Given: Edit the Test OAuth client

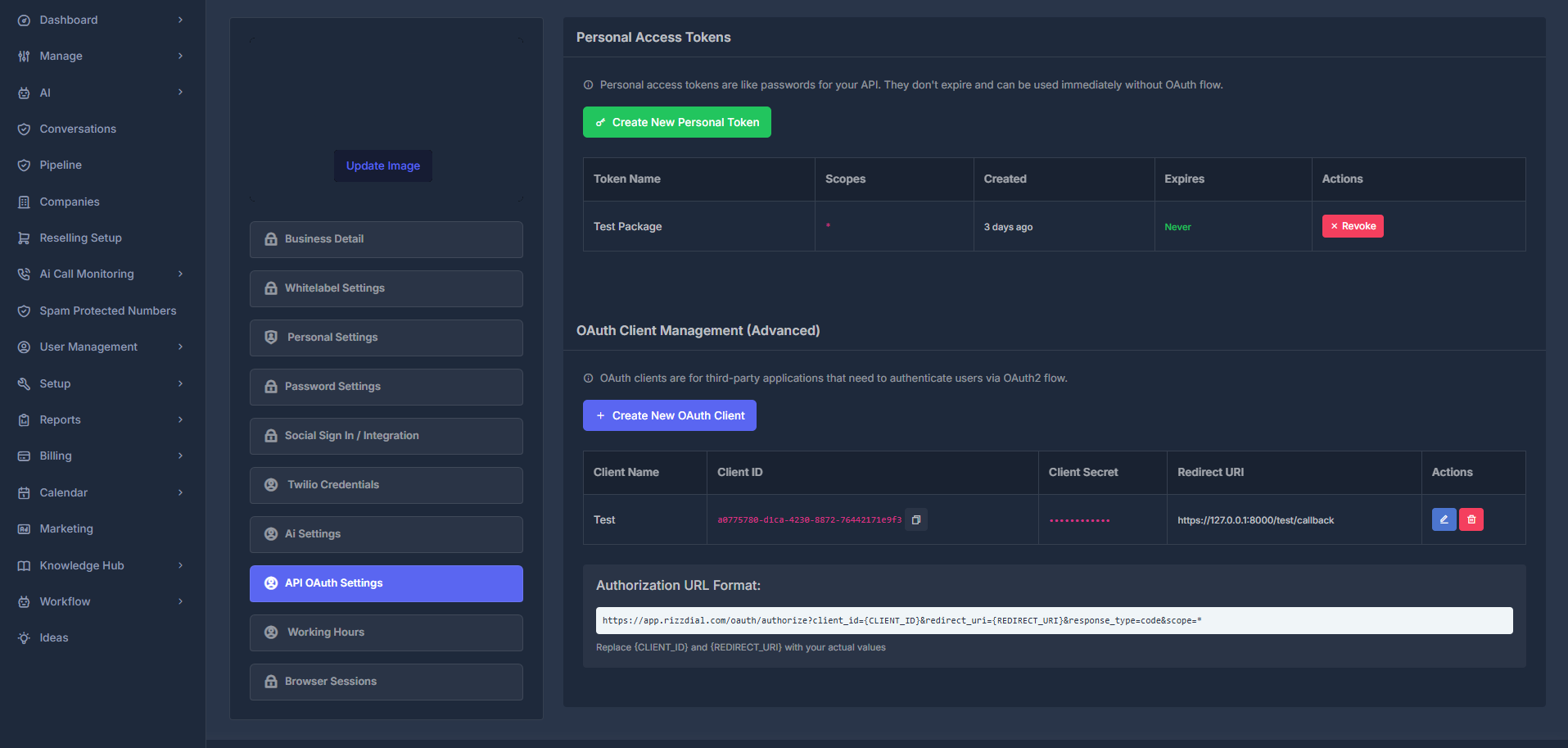Looking at the screenshot, I should pyautogui.click(x=1444, y=519).
